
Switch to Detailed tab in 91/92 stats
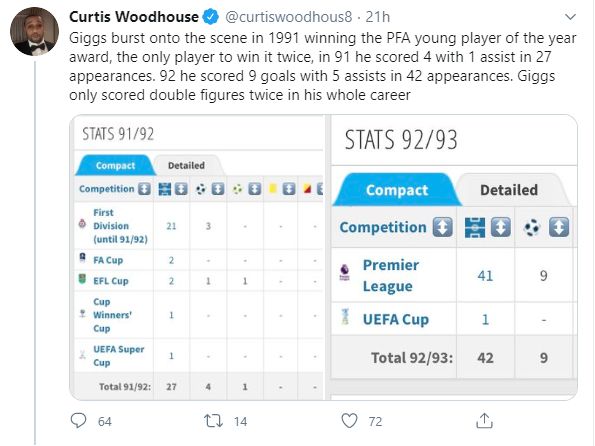point(186,165)
